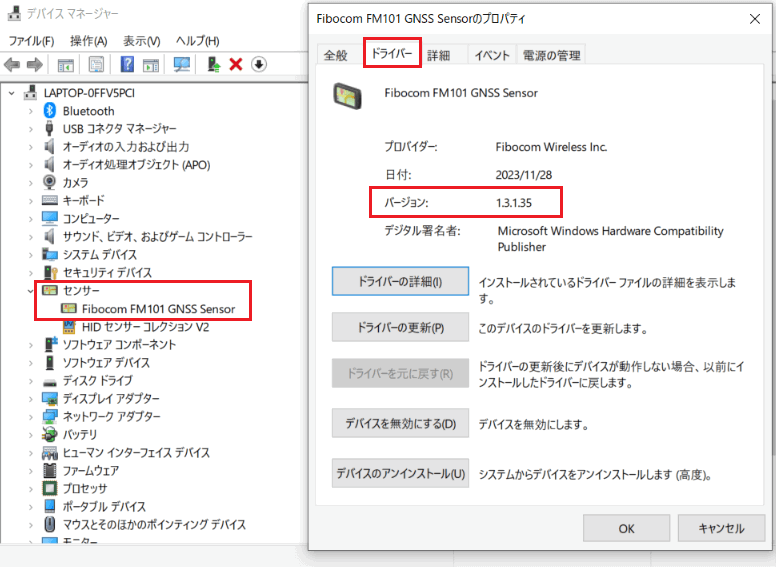Select the ポータブル デバイス tree item
The height and width of the screenshot is (567, 776).
(104, 507)
